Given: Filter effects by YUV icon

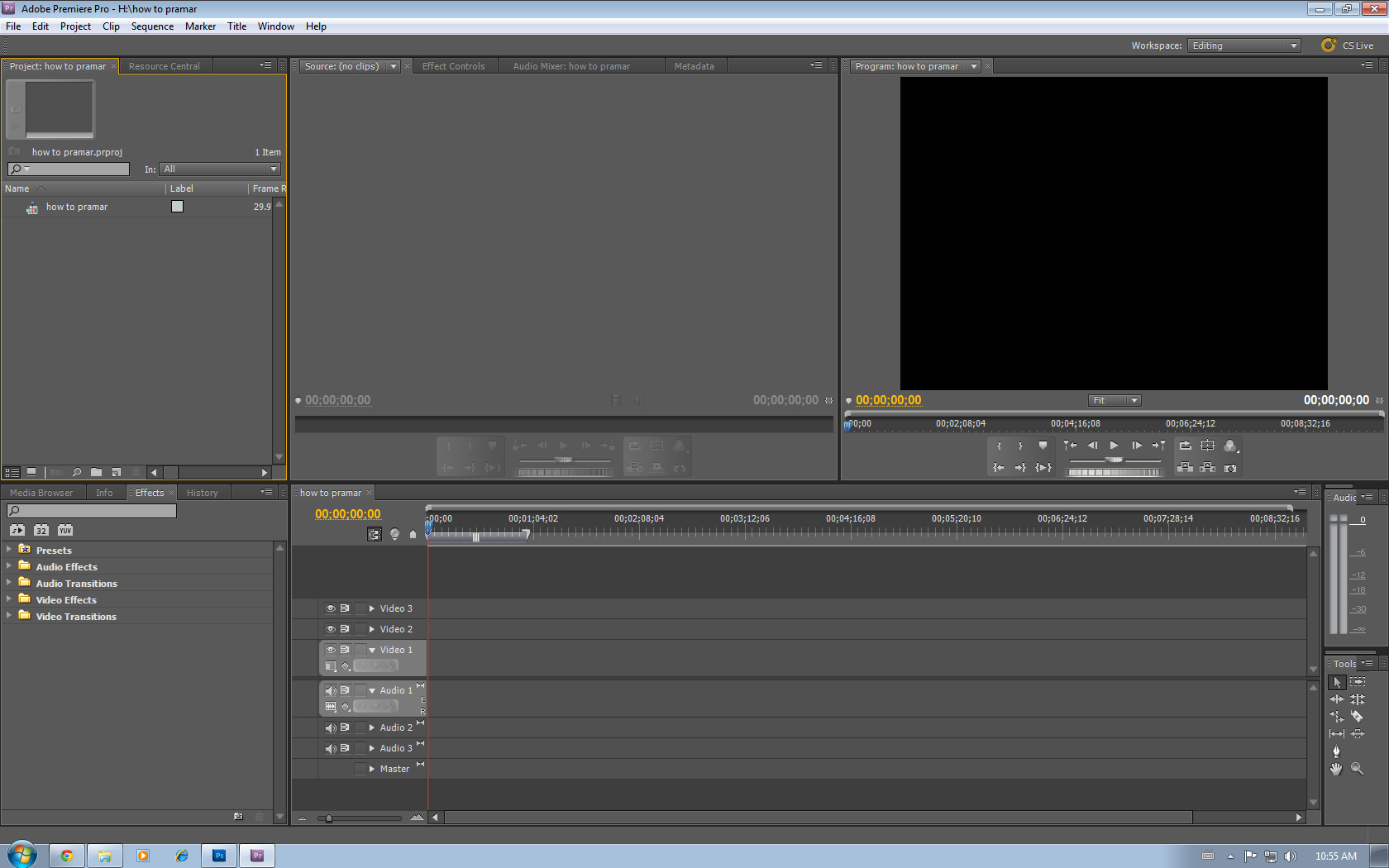Looking at the screenshot, I should point(65,531).
